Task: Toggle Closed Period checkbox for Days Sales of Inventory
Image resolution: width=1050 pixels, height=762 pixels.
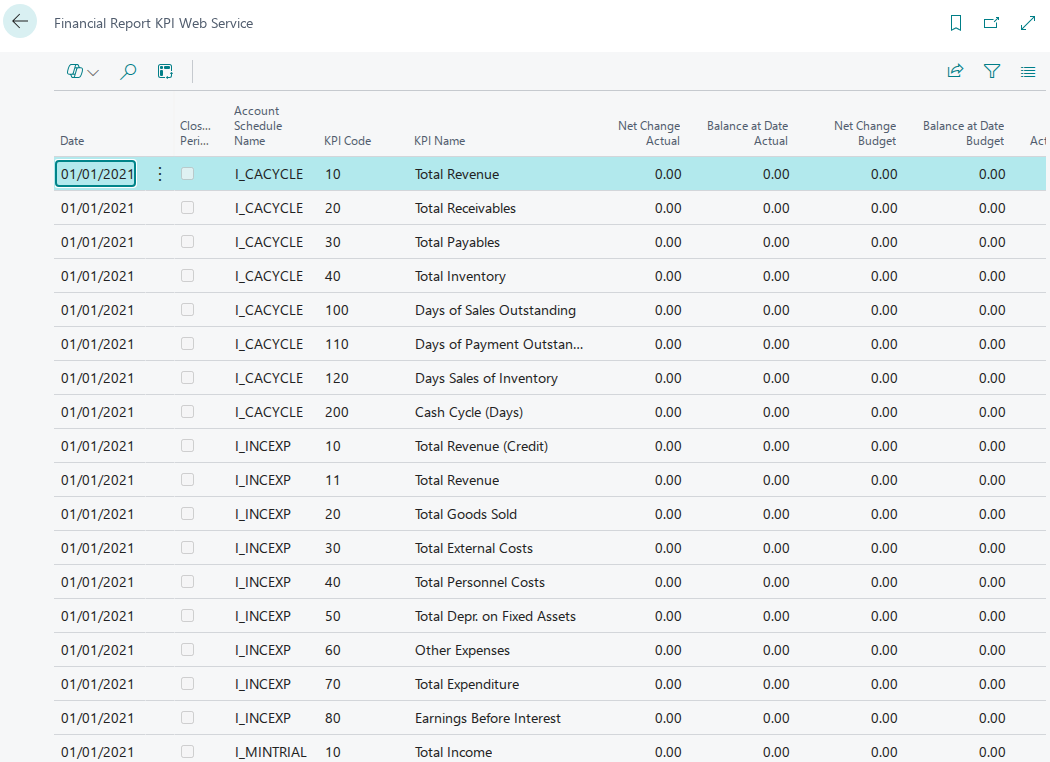Action: (188, 378)
